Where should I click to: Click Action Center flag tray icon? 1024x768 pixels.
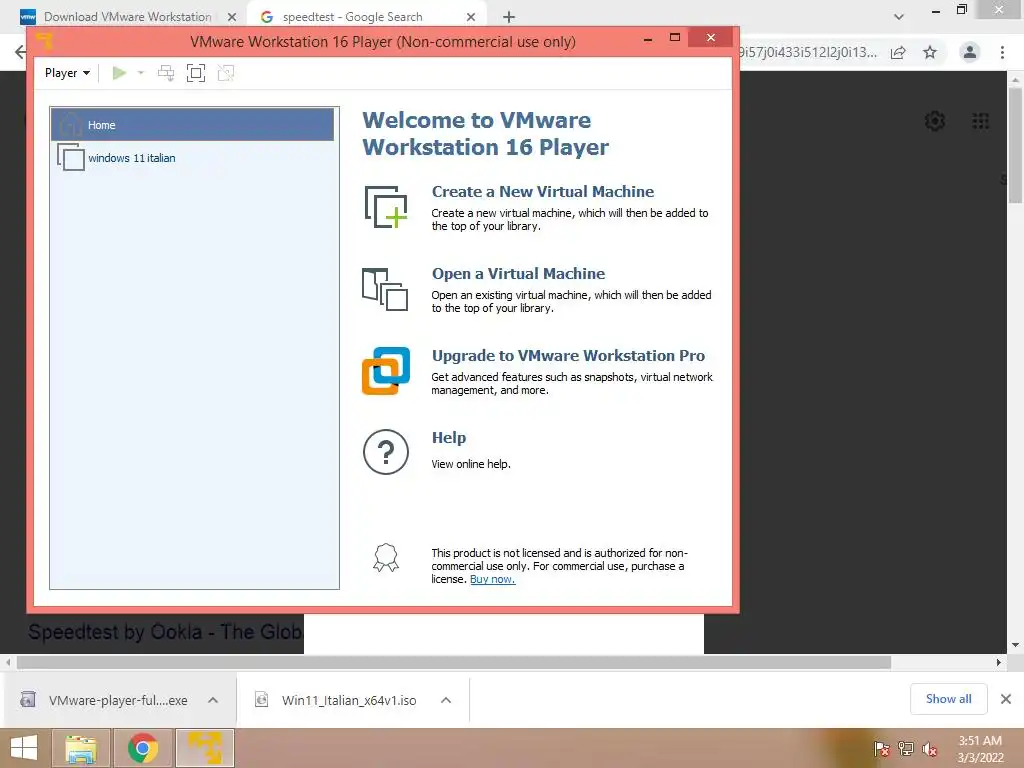click(x=881, y=748)
